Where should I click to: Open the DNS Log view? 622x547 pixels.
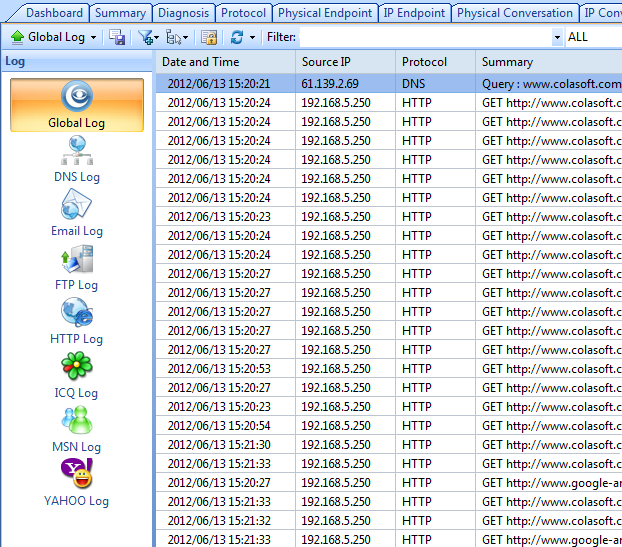[x=77, y=160]
